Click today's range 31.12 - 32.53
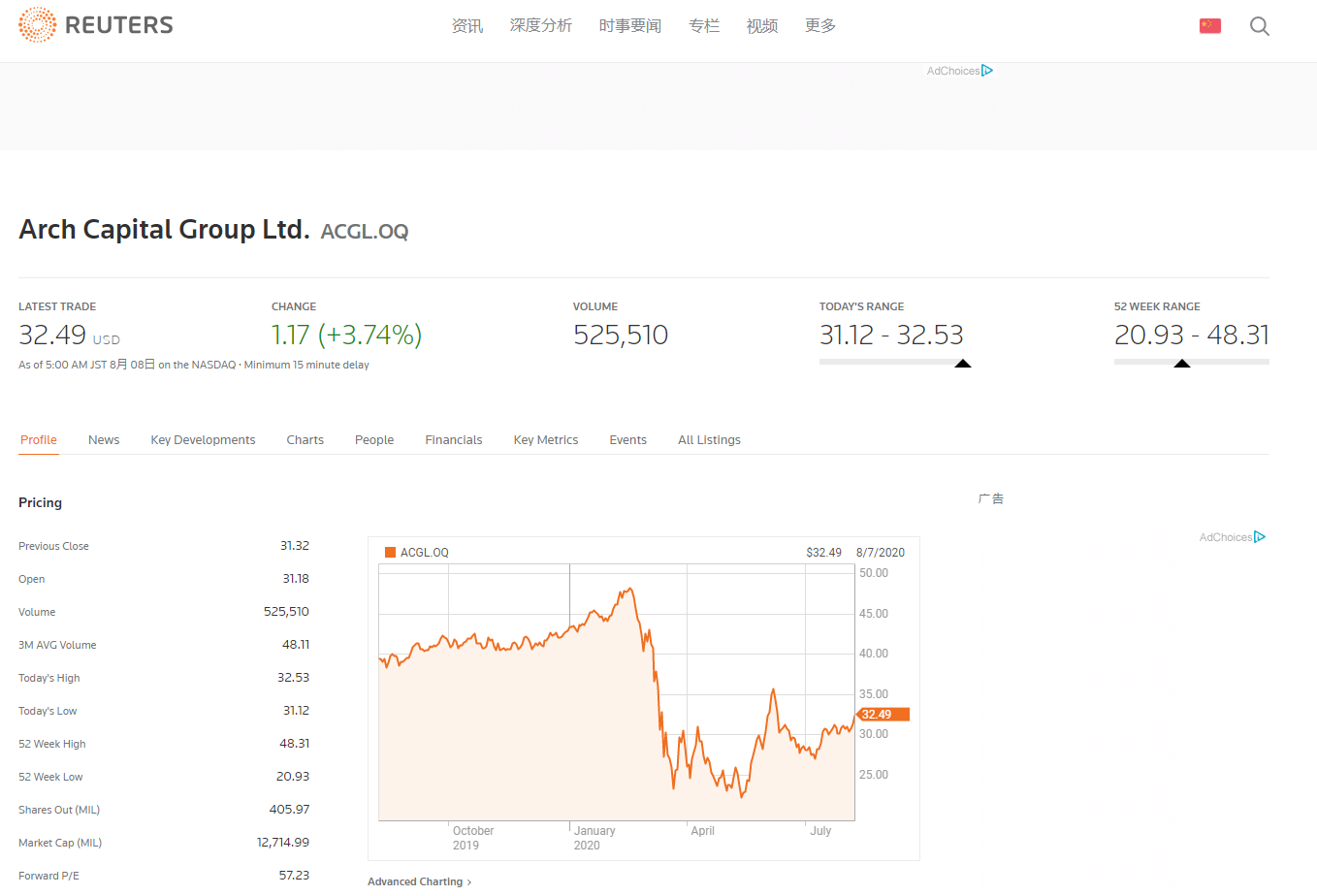The image size is (1317, 896). pos(891,335)
